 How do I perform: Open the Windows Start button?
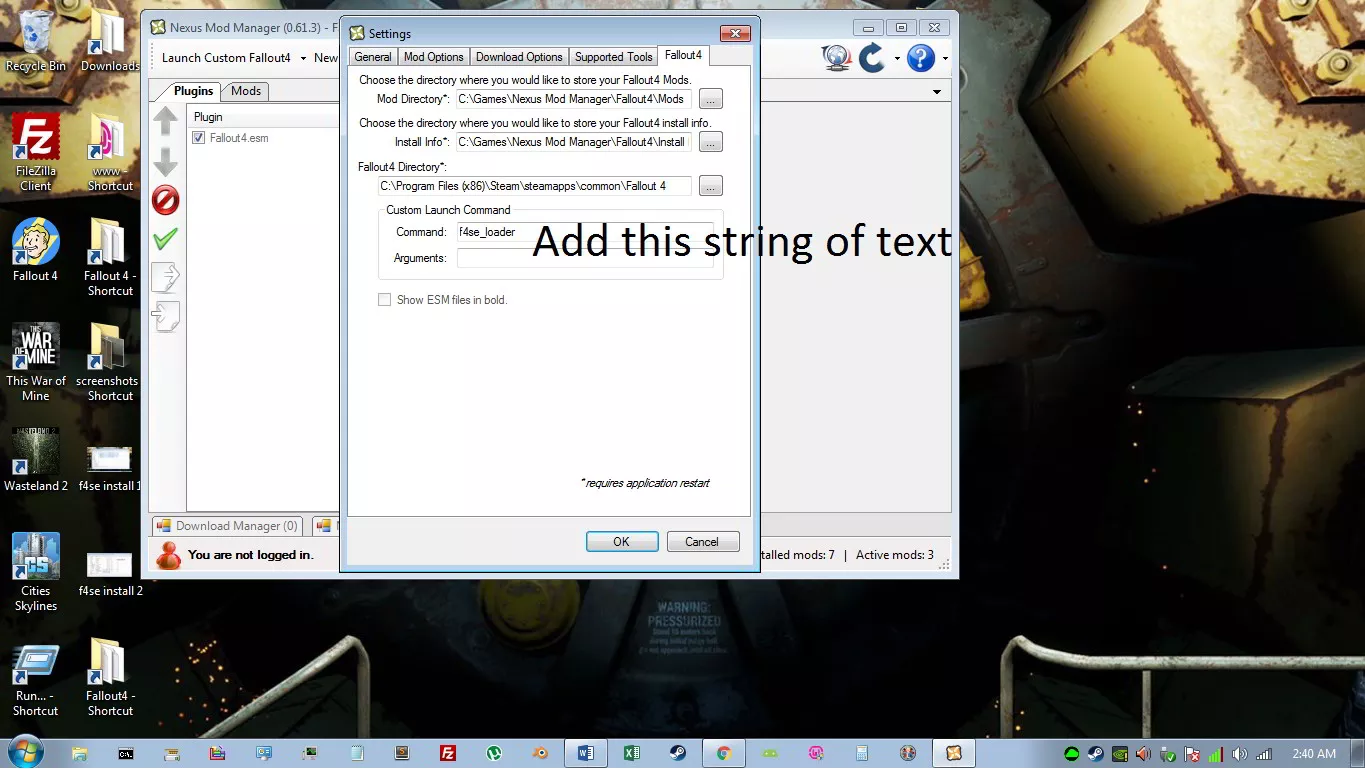pos(25,752)
